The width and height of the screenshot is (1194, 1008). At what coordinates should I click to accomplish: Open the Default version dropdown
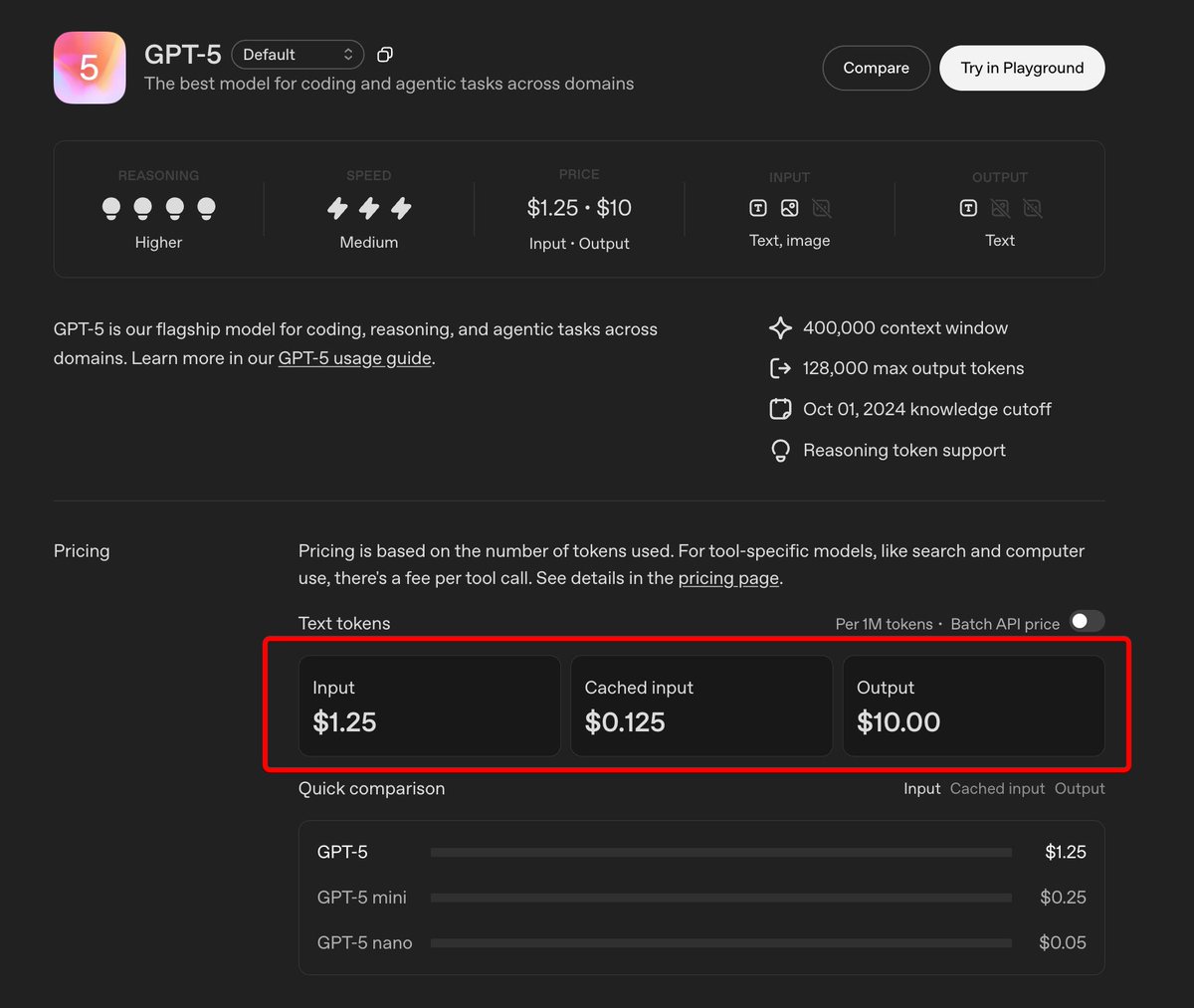(x=298, y=55)
